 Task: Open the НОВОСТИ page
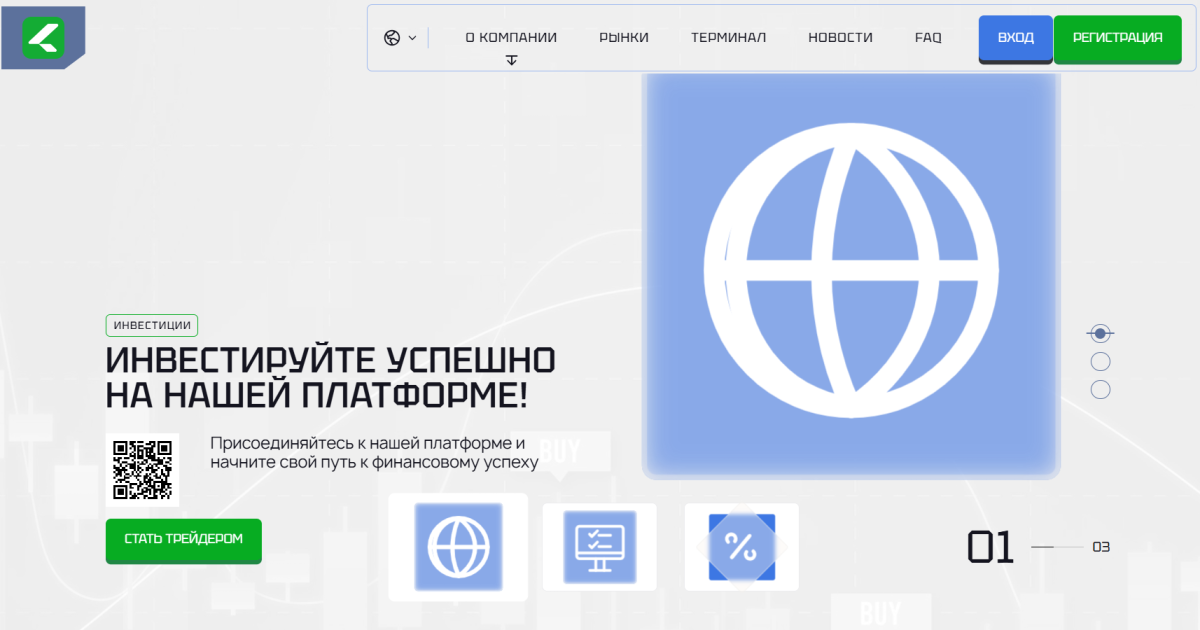click(840, 37)
